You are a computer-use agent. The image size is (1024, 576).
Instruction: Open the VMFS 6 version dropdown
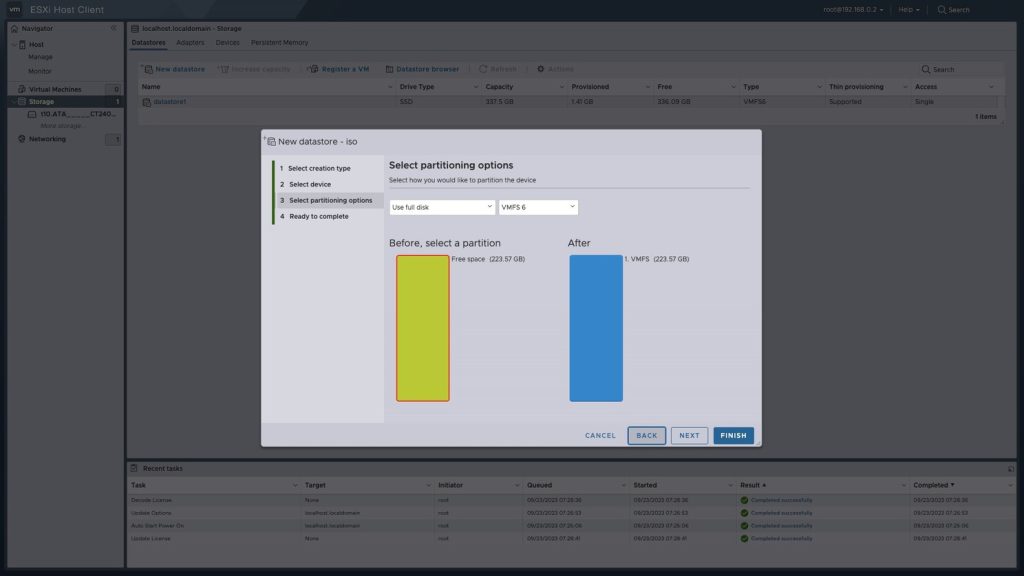538,207
